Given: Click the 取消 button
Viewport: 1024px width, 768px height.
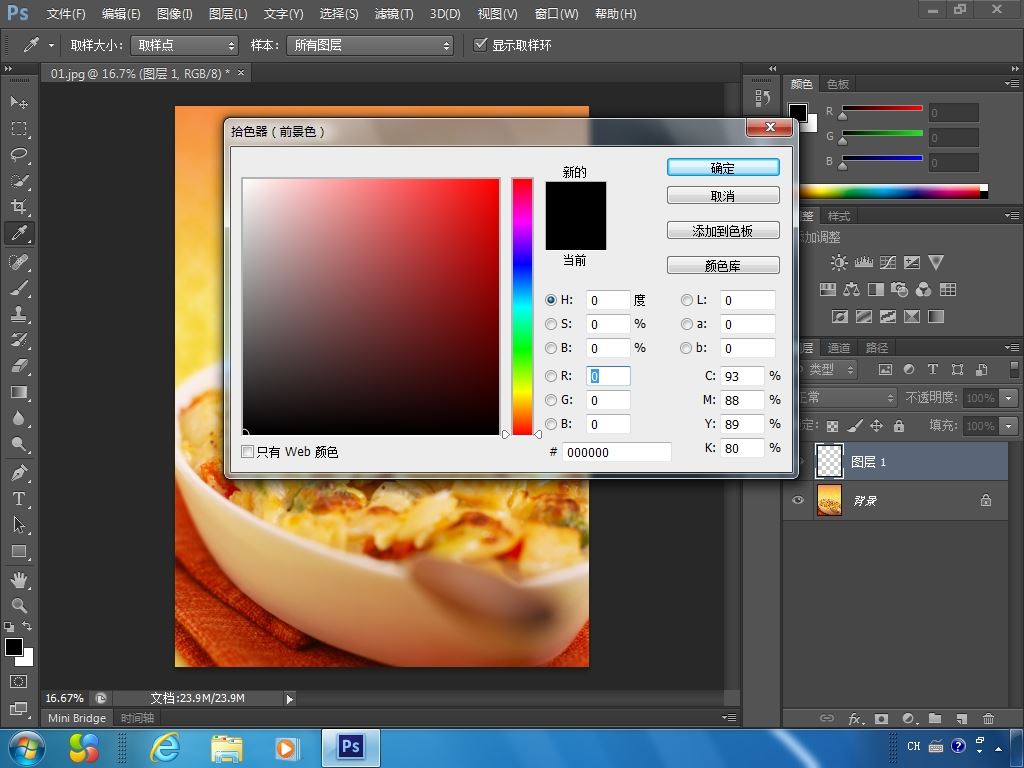Looking at the screenshot, I should point(723,196).
